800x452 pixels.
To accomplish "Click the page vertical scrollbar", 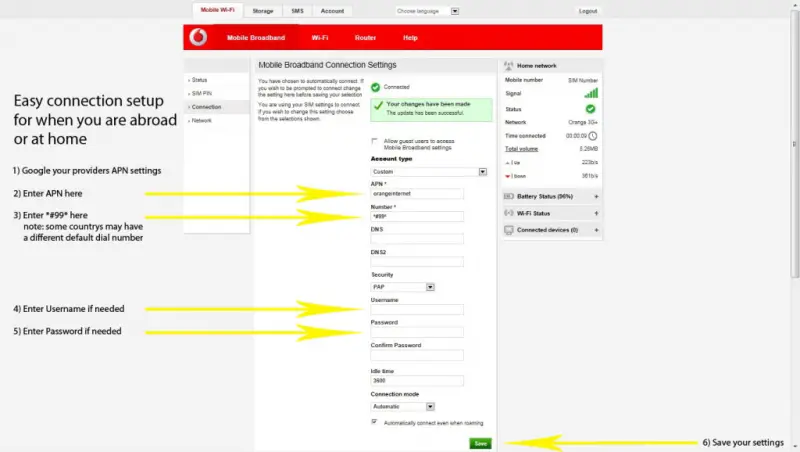I will (x=795, y=143).
